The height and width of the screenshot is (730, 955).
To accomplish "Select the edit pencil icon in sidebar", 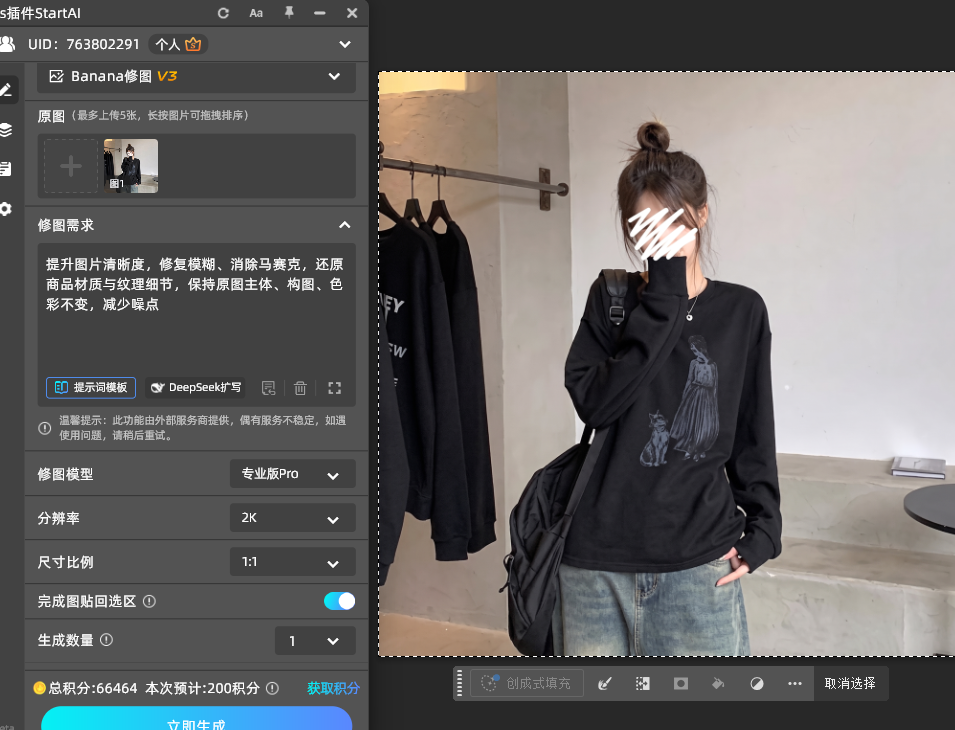I will click(x=6, y=90).
